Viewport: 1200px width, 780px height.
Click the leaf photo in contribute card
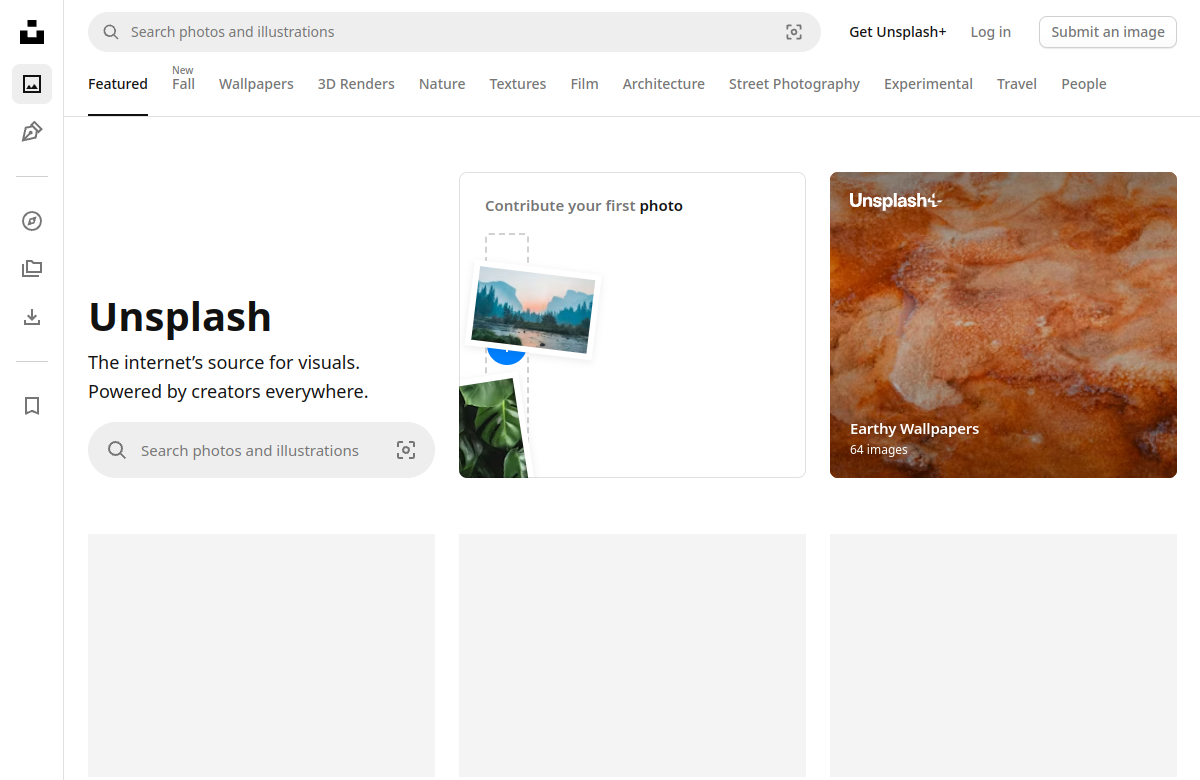click(494, 428)
